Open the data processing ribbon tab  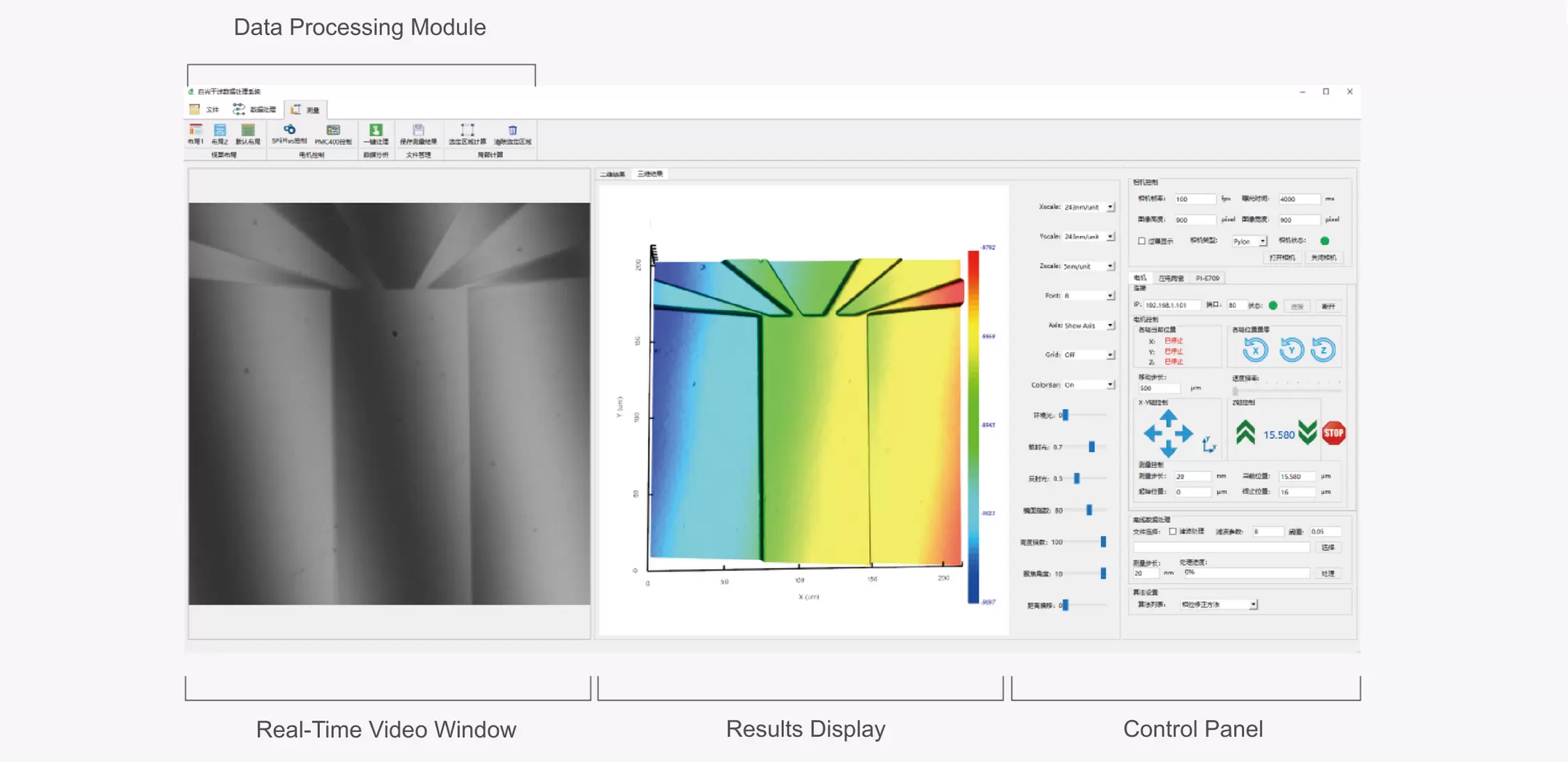click(x=255, y=109)
